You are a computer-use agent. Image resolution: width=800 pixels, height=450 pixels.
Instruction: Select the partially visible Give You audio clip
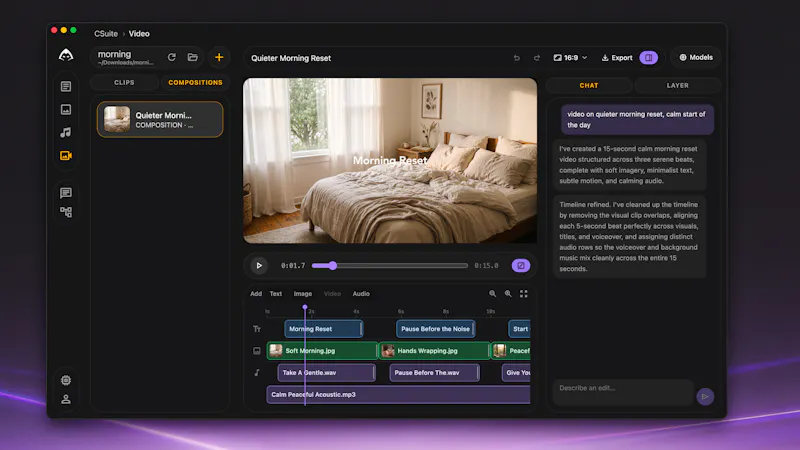coord(516,373)
